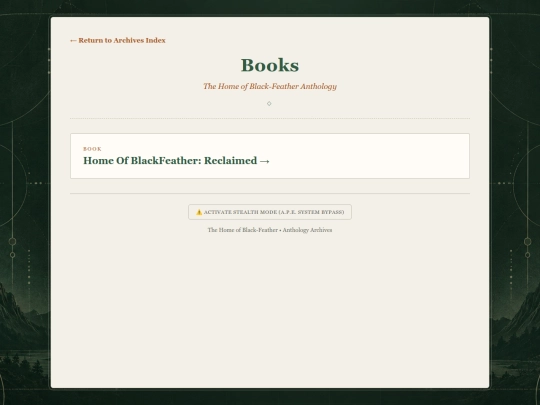
Task: Click the 'BOOK' label on the book card
Action: click(92, 149)
